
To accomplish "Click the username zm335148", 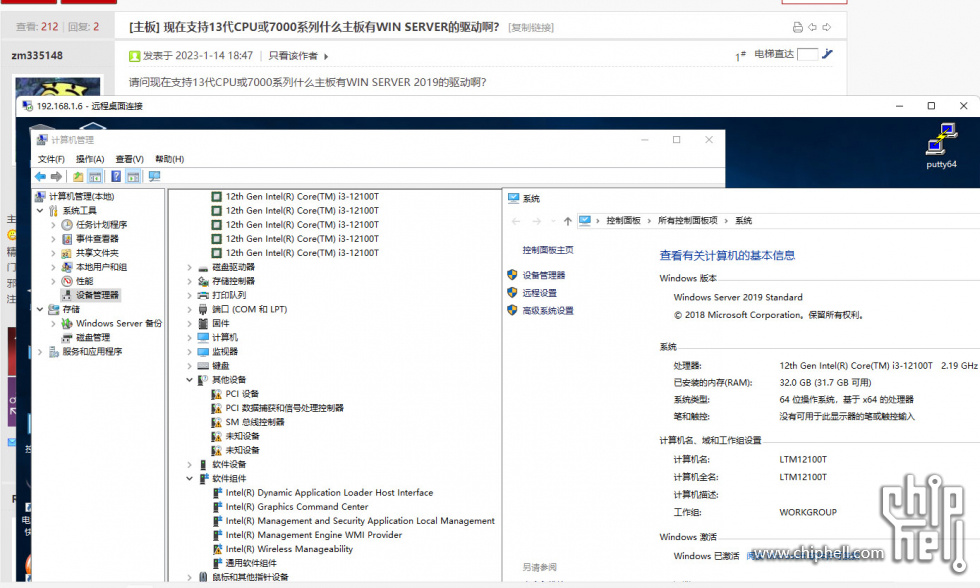I will coord(37,56).
